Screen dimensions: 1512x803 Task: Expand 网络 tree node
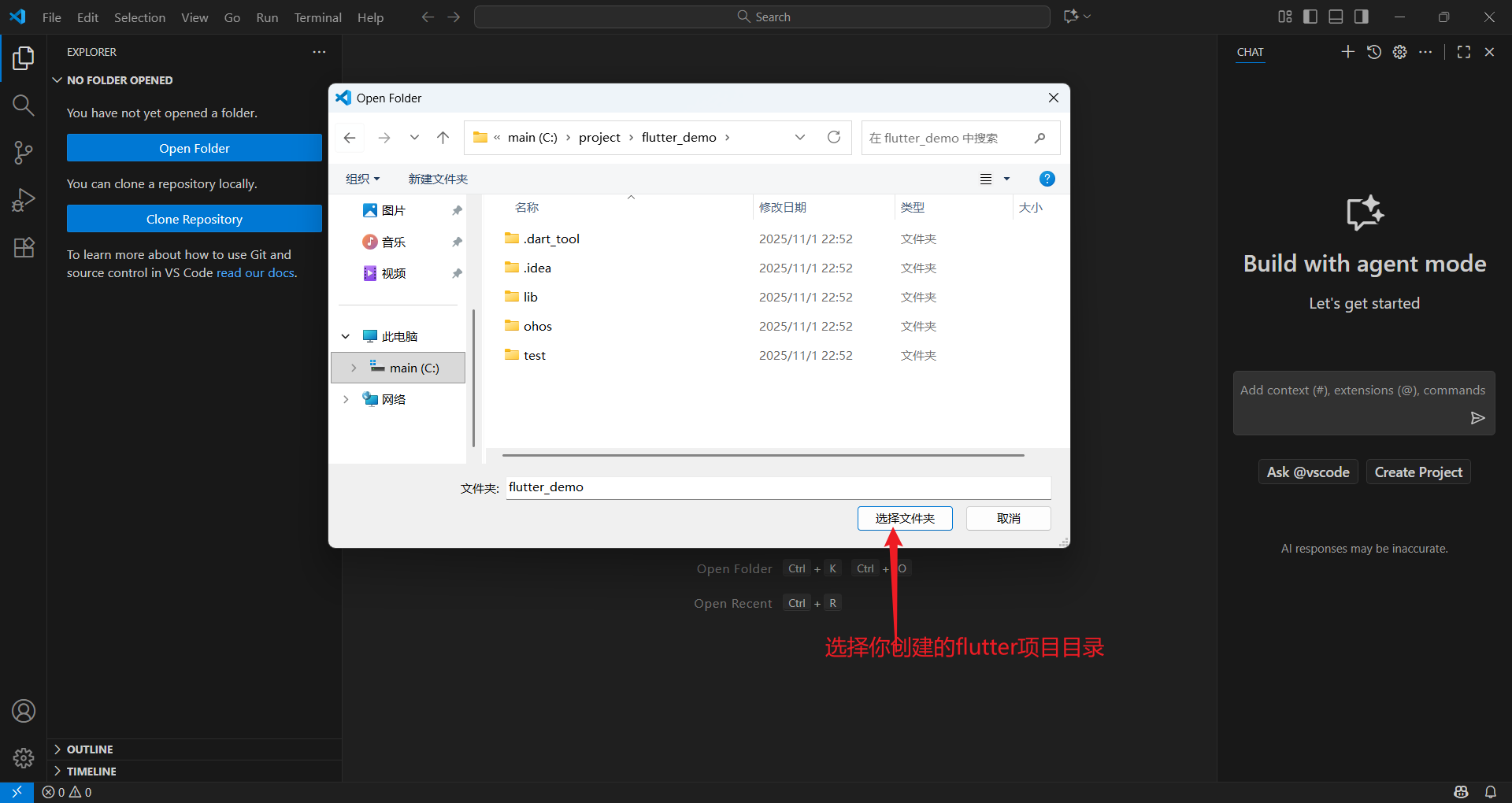[346, 399]
